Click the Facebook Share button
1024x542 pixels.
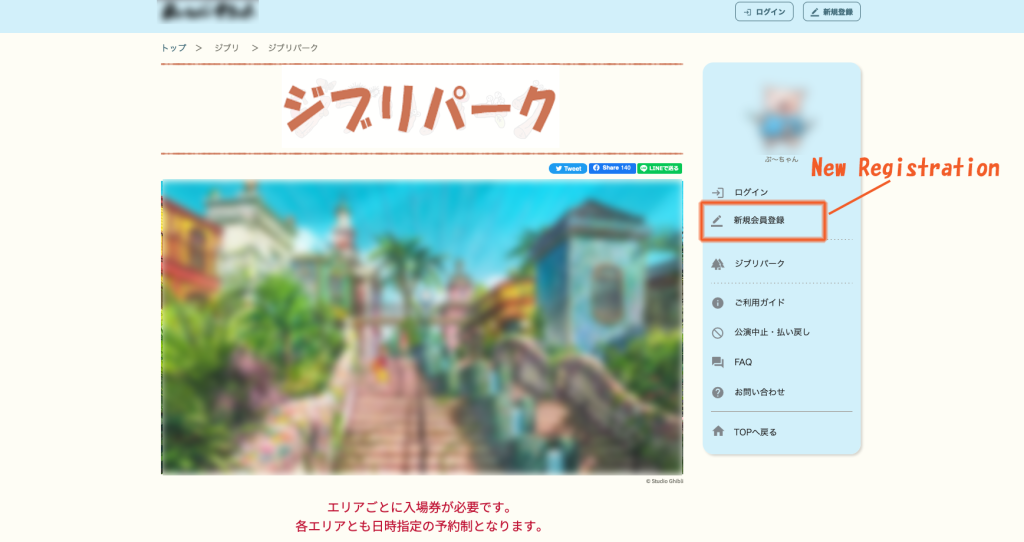(x=612, y=168)
